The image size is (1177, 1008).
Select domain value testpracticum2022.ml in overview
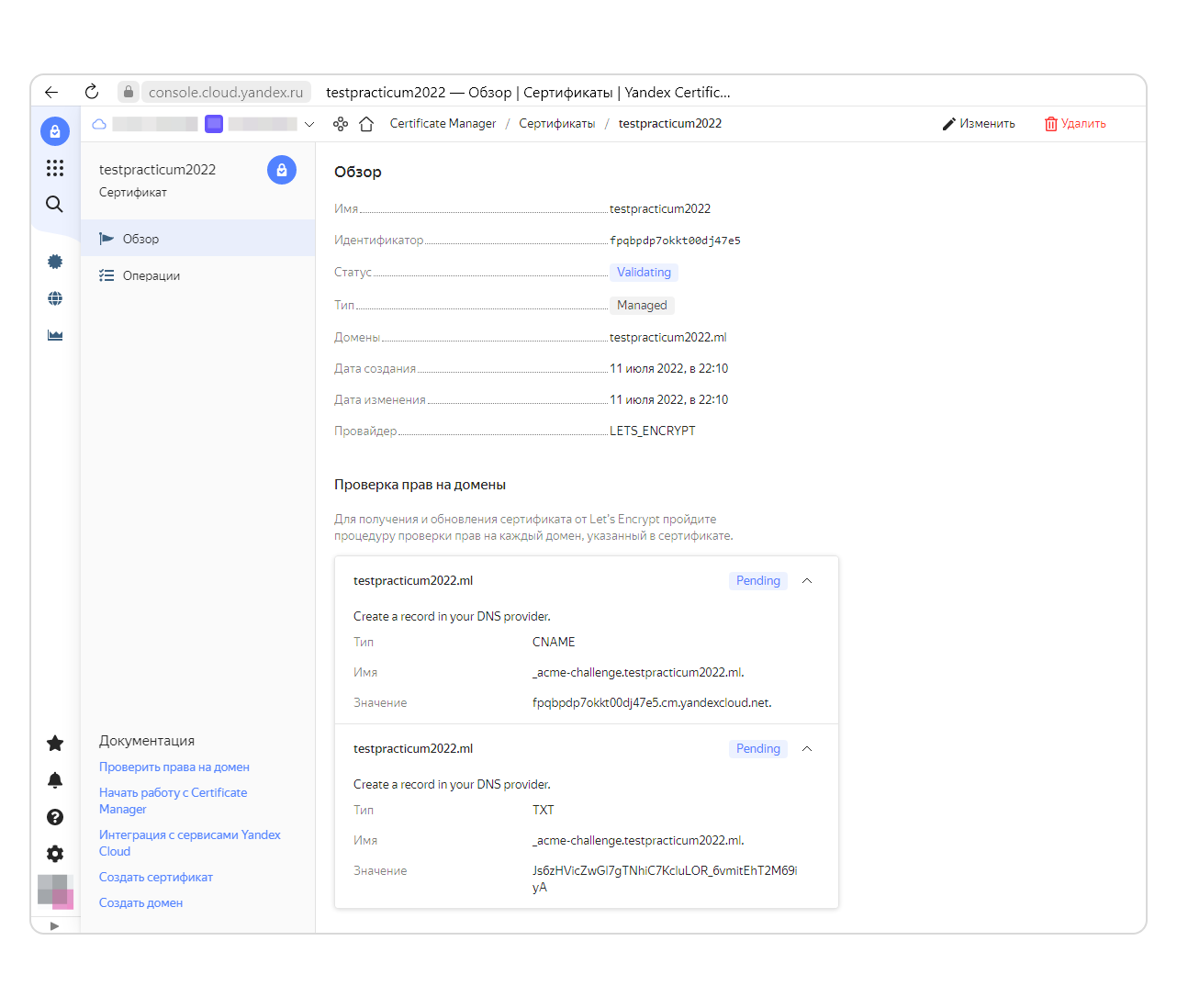tap(668, 337)
